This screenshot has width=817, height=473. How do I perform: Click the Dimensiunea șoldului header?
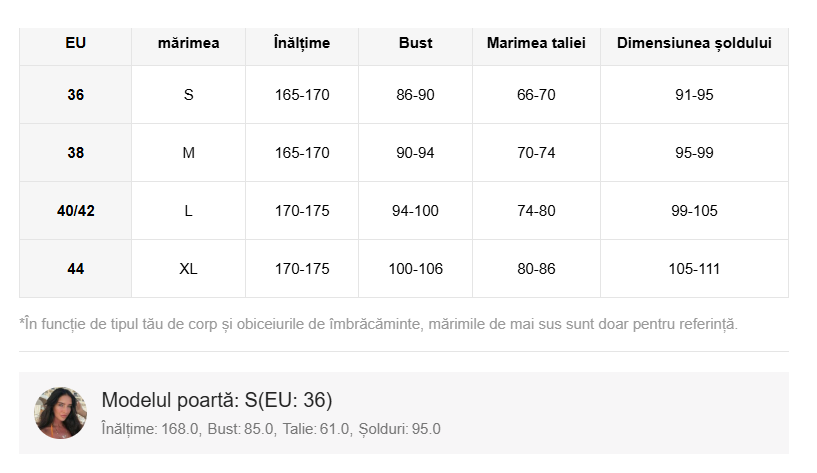pos(694,43)
